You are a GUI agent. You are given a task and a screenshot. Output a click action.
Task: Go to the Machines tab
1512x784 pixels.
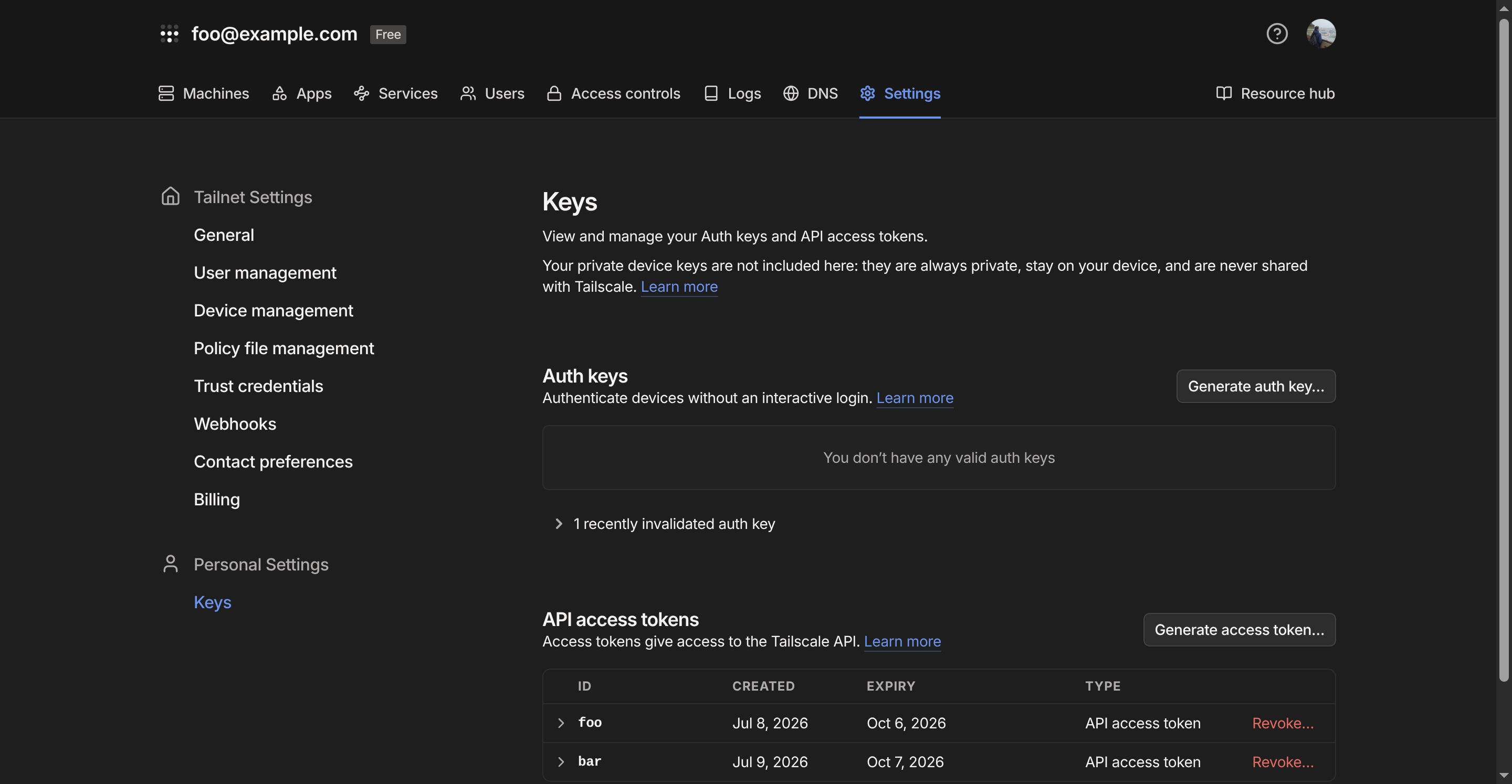coord(204,93)
